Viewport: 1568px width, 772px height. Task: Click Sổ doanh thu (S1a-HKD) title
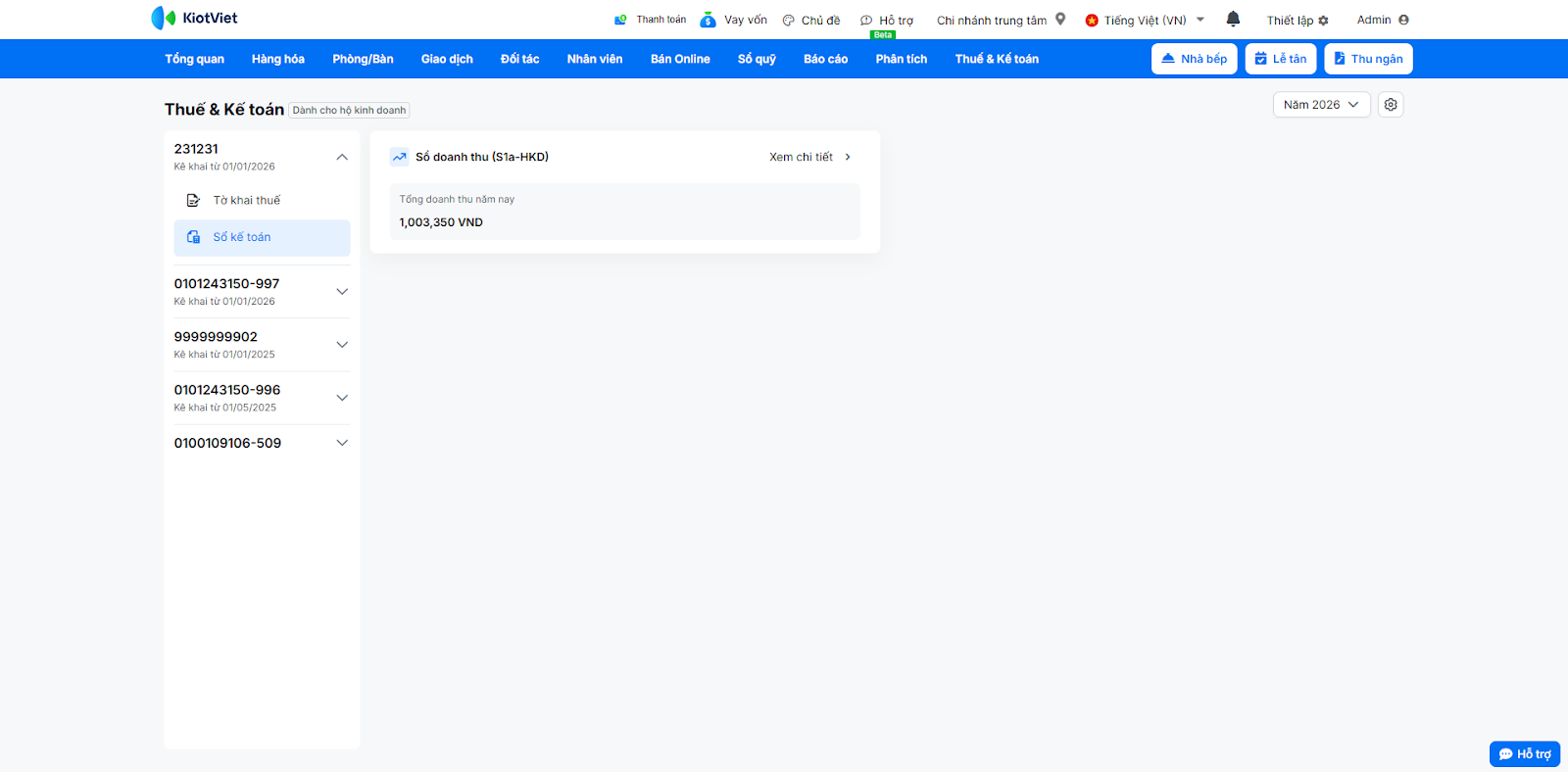482,157
